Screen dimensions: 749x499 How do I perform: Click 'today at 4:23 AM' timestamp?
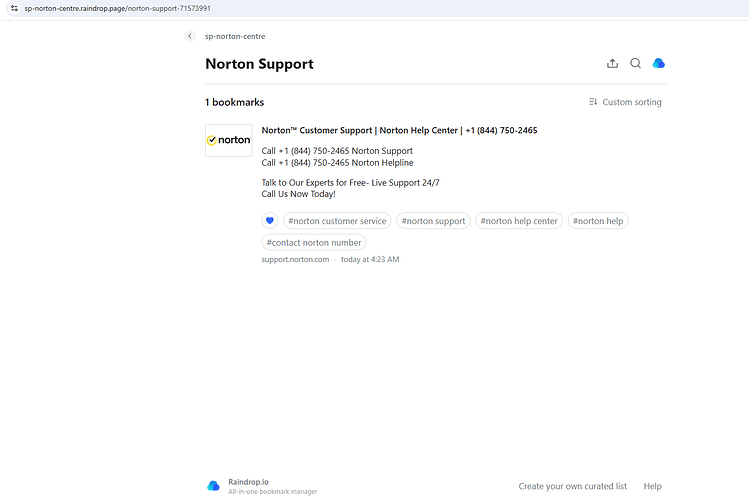(370, 259)
